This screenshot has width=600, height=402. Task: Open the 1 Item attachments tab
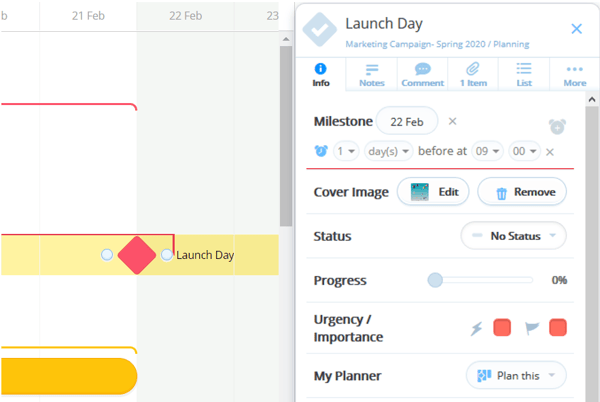473,75
